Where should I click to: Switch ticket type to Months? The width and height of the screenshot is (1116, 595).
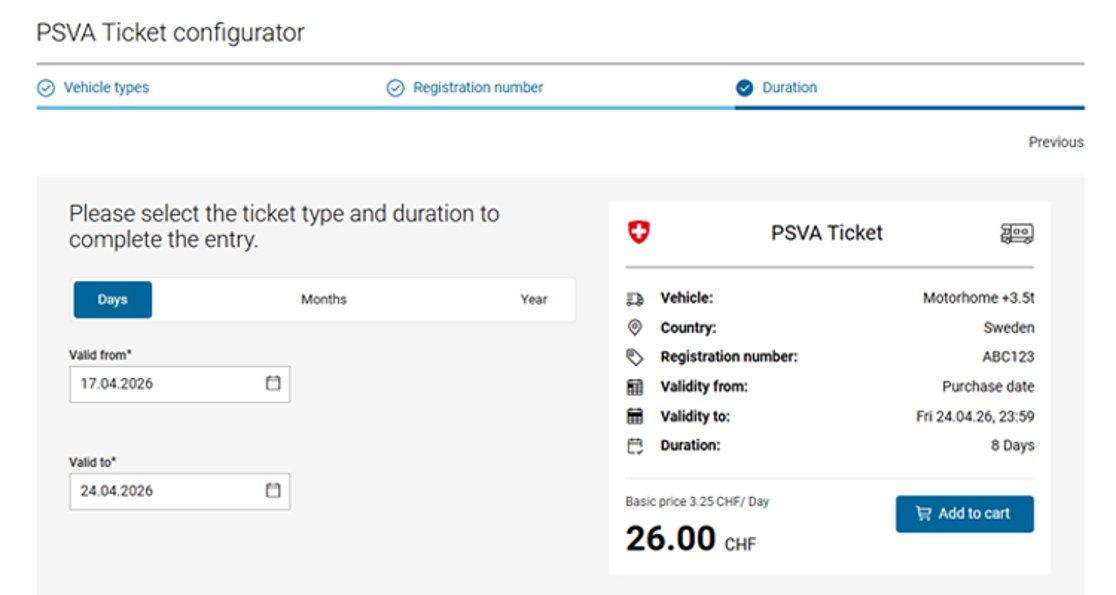tap(324, 300)
